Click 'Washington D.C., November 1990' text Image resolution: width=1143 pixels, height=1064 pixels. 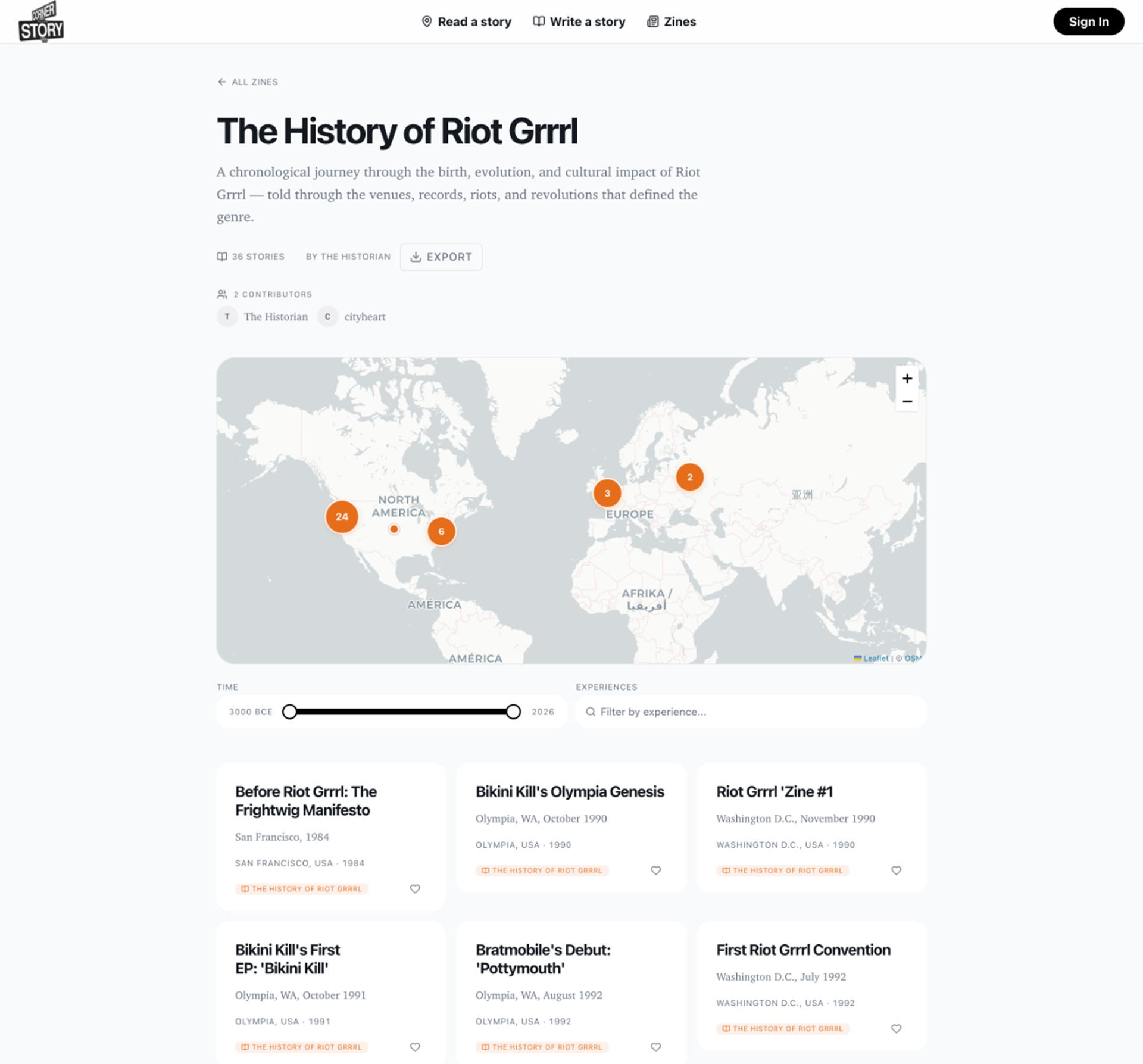pyautogui.click(x=795, y=818)
